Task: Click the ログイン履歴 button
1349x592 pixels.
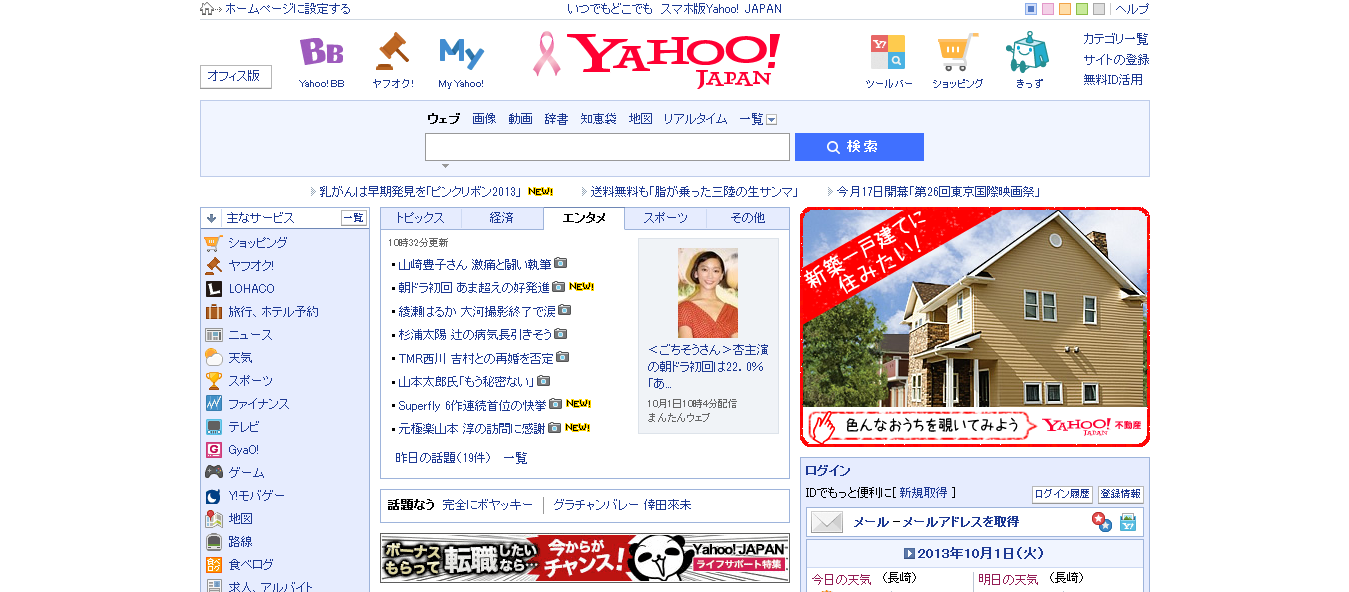Action: point(1062,494)
